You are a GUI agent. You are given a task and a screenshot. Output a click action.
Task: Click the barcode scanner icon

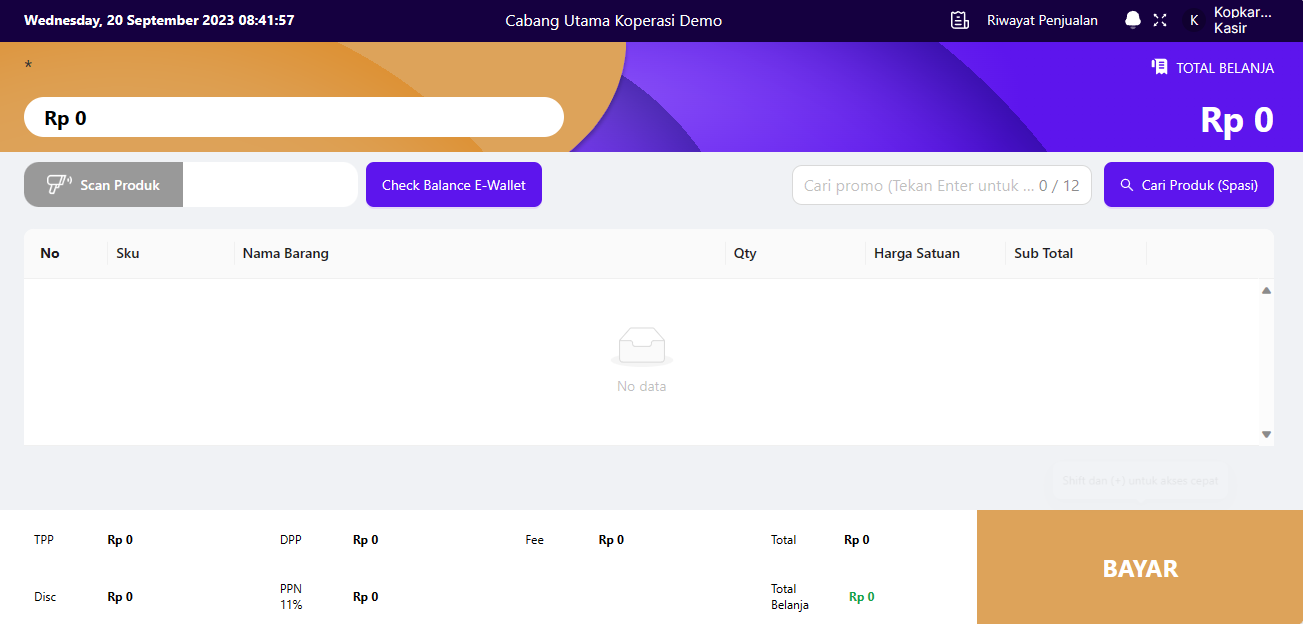pos(59,185)
